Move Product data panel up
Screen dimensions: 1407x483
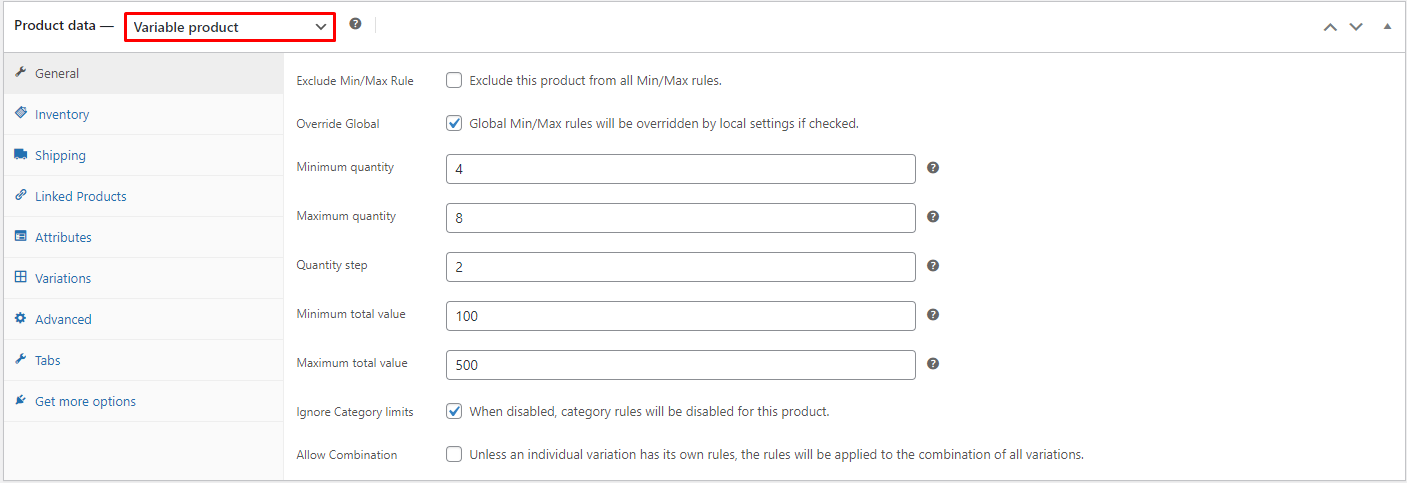point(1330,27)
